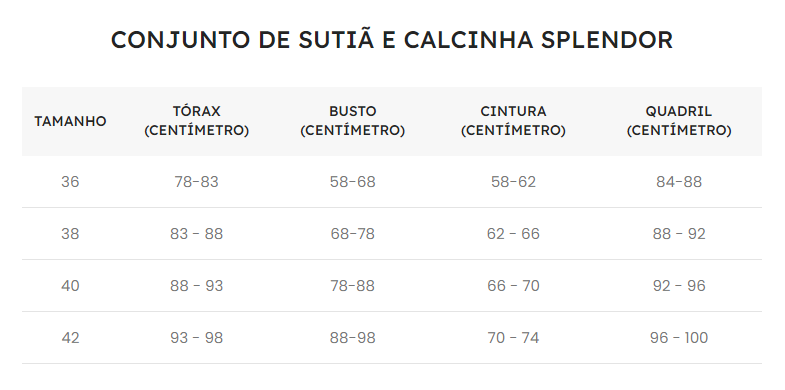Click the BUSTO (CENTÍMETRO) column header
Image resolution: width=785 pixels, height=390 pixels.
352,121
